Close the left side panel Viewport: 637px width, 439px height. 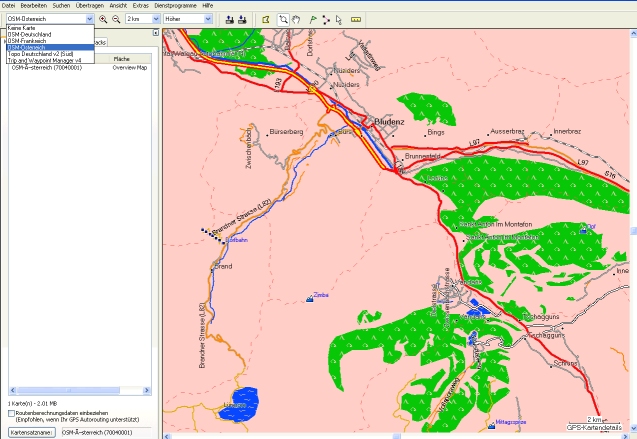coord(156,33)
